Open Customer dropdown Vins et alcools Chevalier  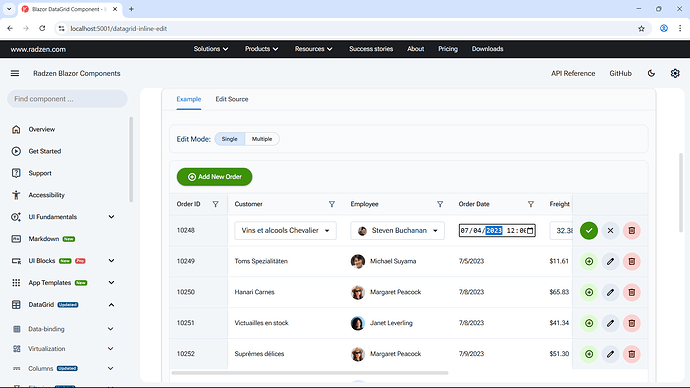coord(285,231)
